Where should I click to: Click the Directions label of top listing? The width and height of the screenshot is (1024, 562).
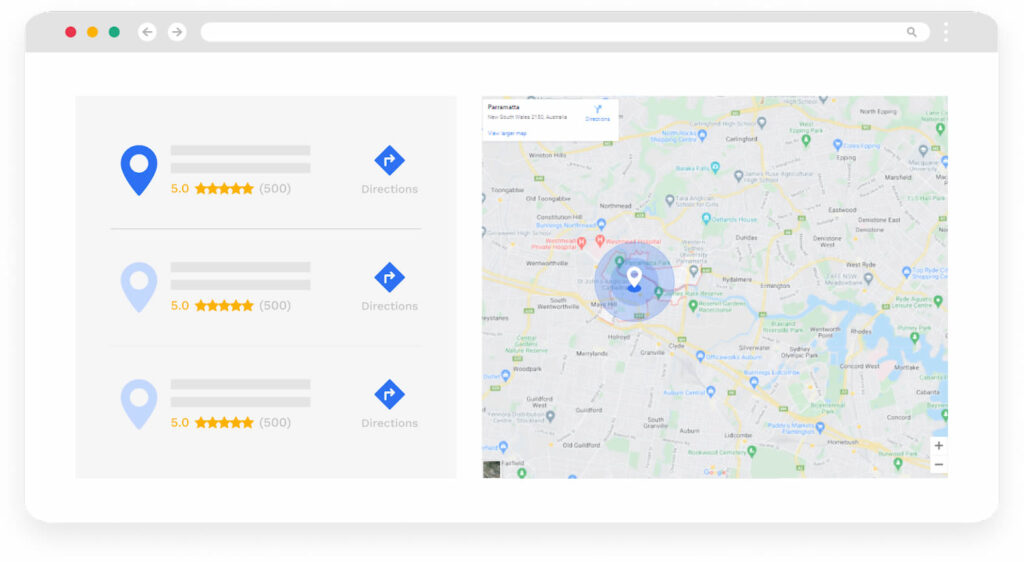(390, 189)
